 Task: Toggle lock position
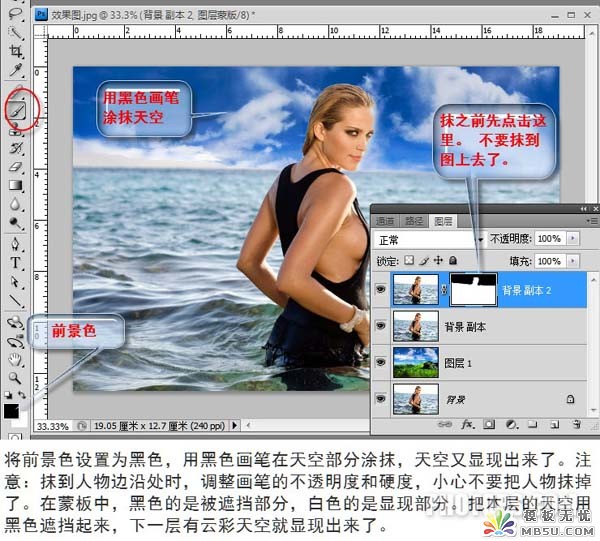pyautogui.click(x=438, y=261)
